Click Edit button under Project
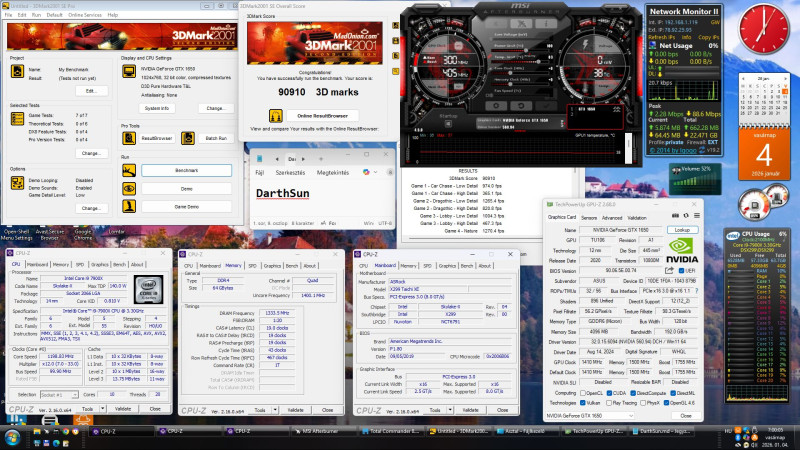This screenshot has width=800, height=450. 91,91
